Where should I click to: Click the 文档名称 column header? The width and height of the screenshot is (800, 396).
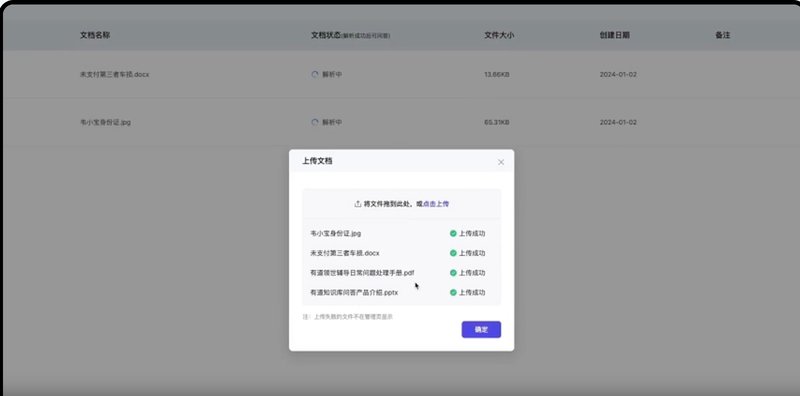point(95,35)
